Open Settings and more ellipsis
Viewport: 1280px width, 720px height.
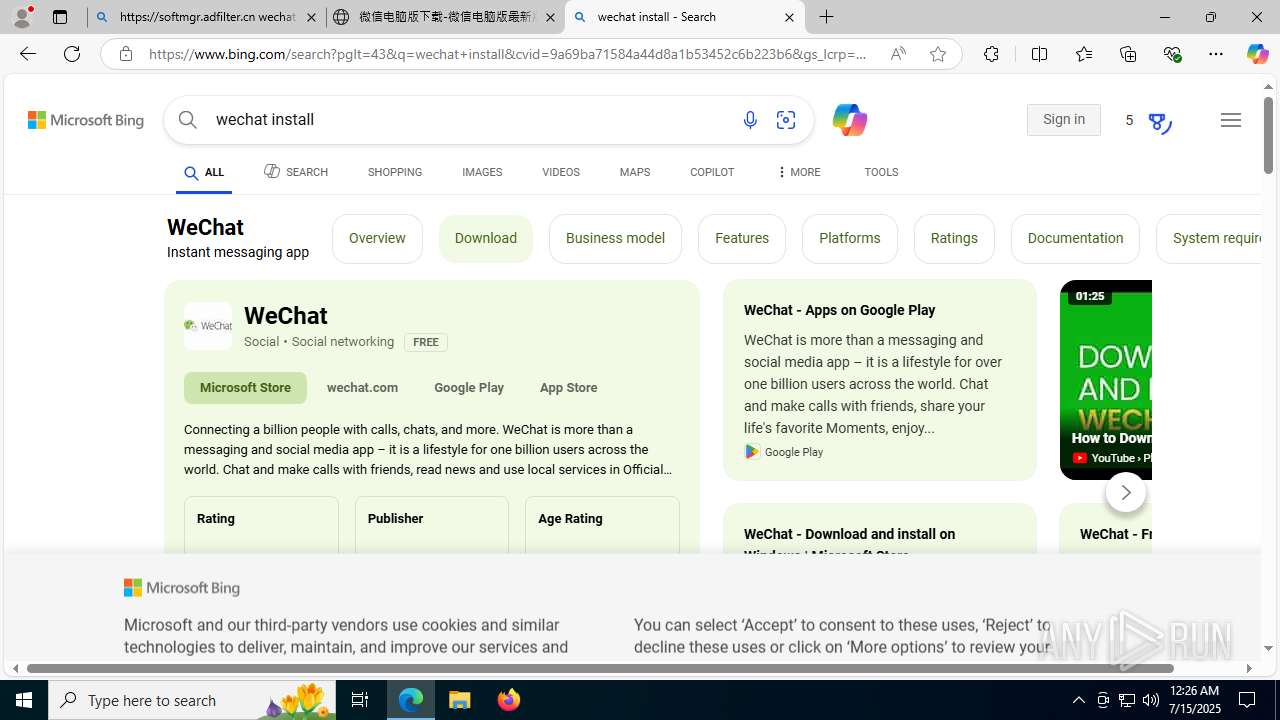[1216, 54]
